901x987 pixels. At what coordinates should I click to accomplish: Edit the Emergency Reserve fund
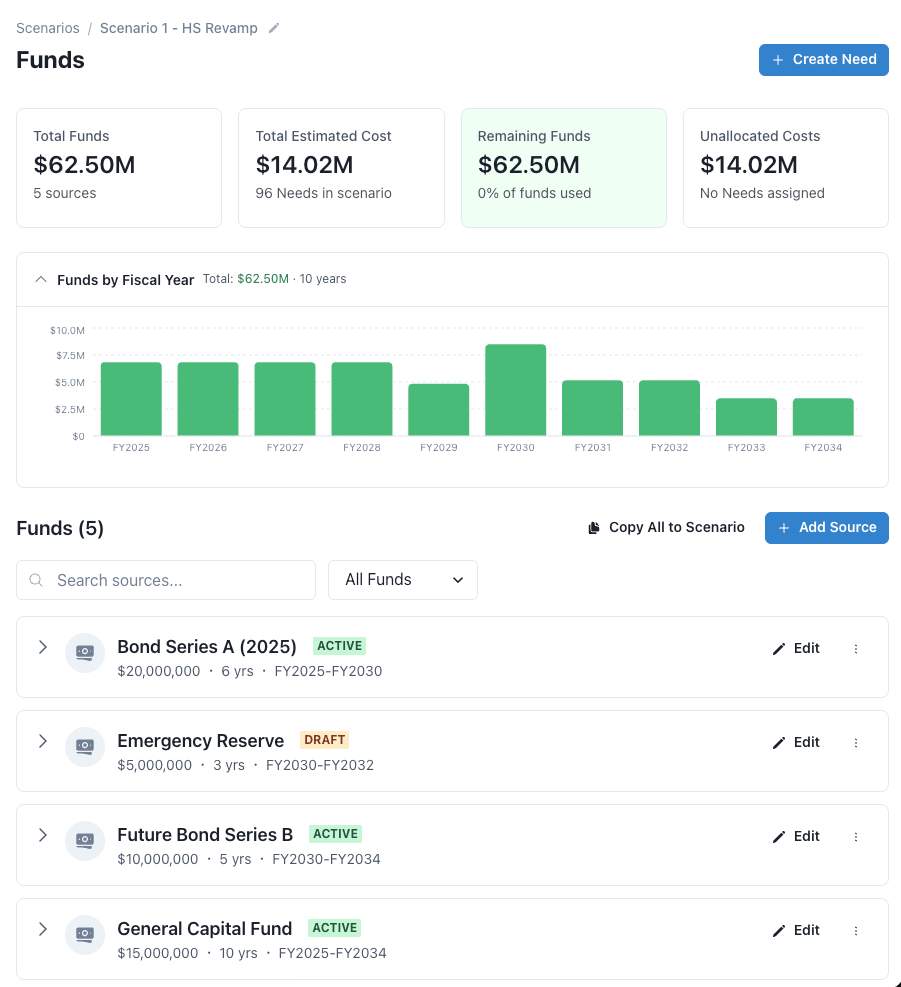(x=796, y=742)
